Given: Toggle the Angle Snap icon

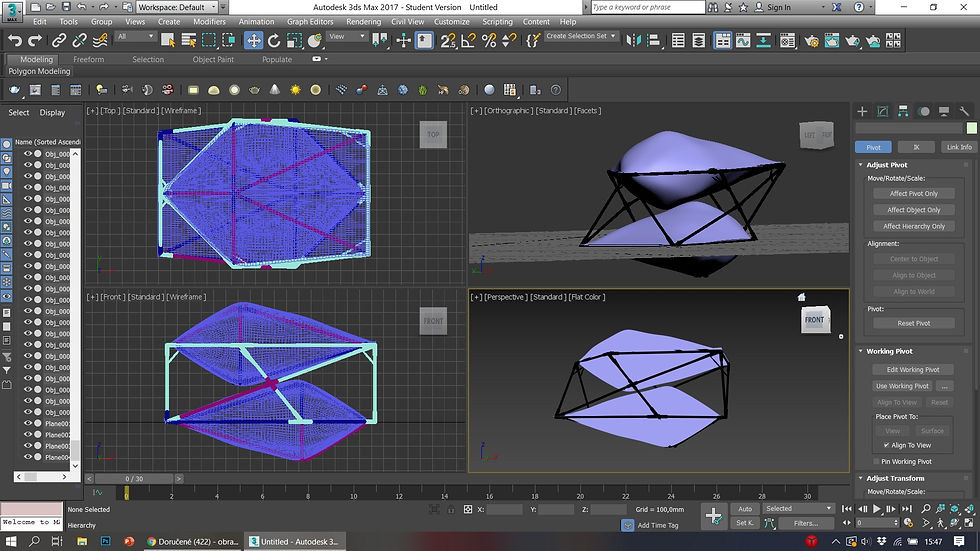Looking at the screenshot, I should coord(468,41).
